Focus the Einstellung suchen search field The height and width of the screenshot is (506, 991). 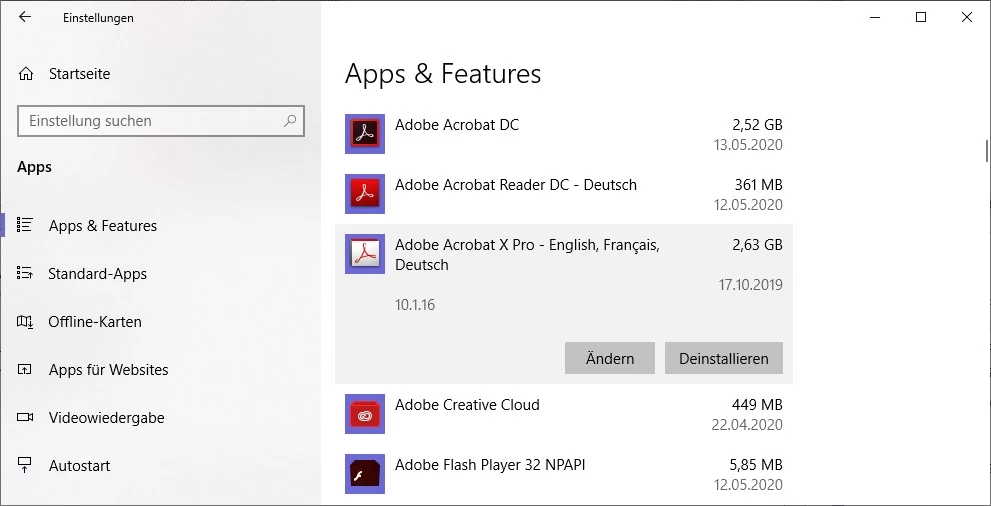161,121
